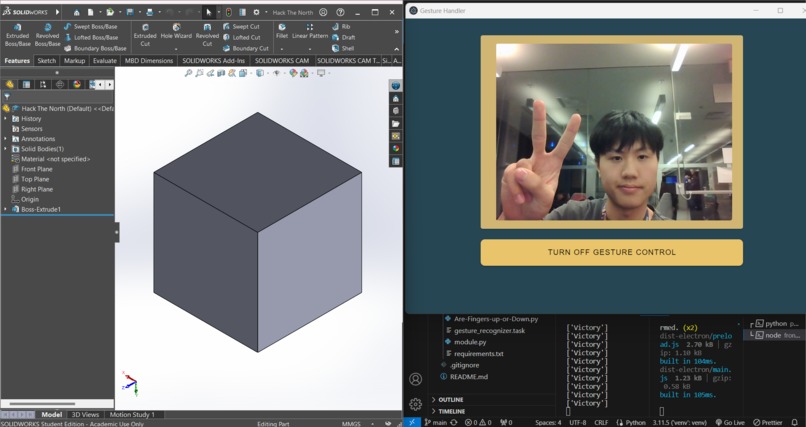Select the Draft feature
Screen dimensions: 806x427
pos(343,37)
